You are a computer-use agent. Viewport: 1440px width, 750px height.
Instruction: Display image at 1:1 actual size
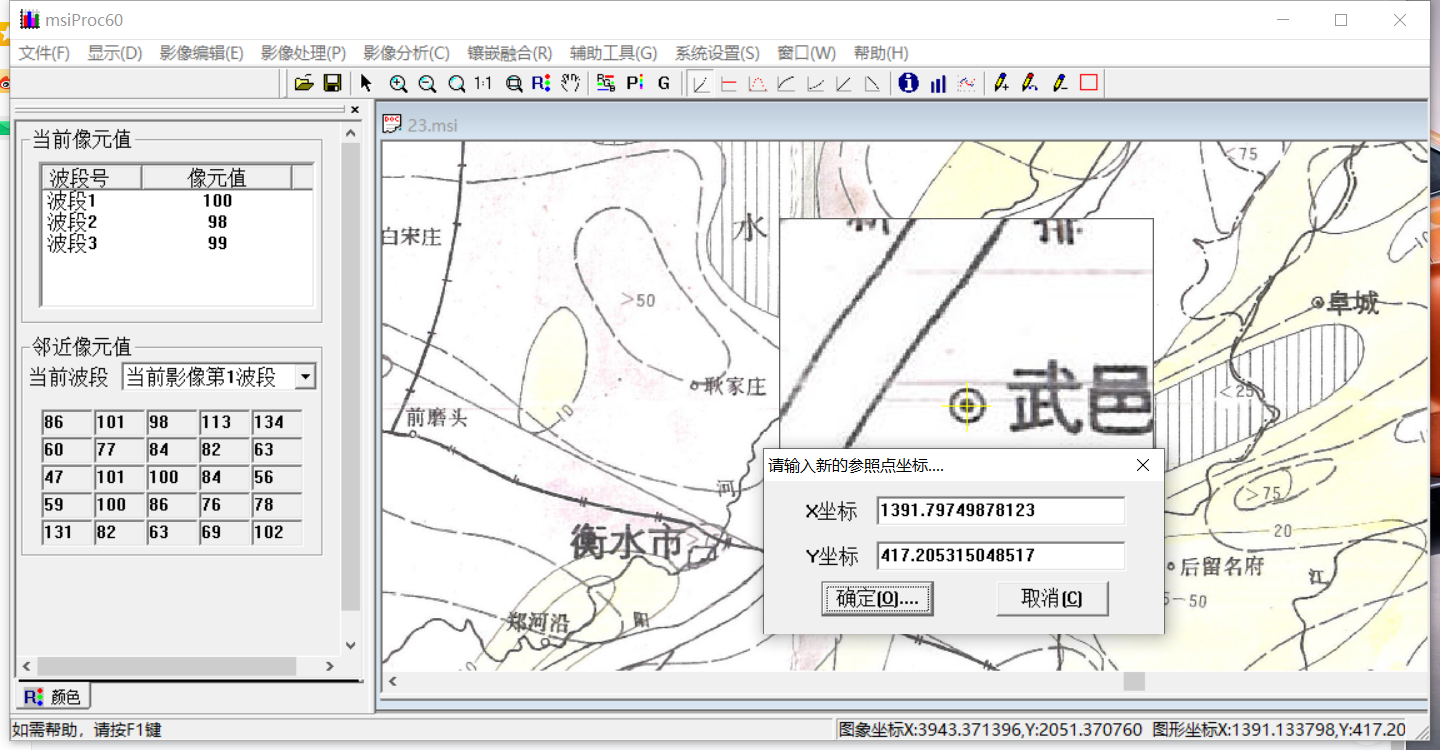click(x=481, y=83)
